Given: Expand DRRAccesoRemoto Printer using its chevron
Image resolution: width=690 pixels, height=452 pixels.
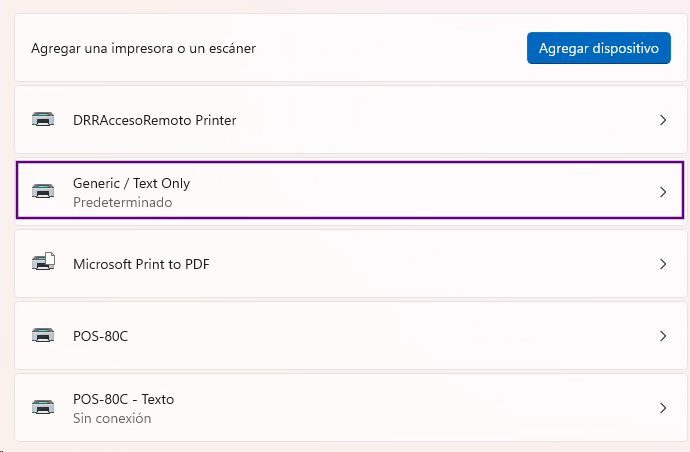Looking at the screenshot, I should click(x=663, y=120).
